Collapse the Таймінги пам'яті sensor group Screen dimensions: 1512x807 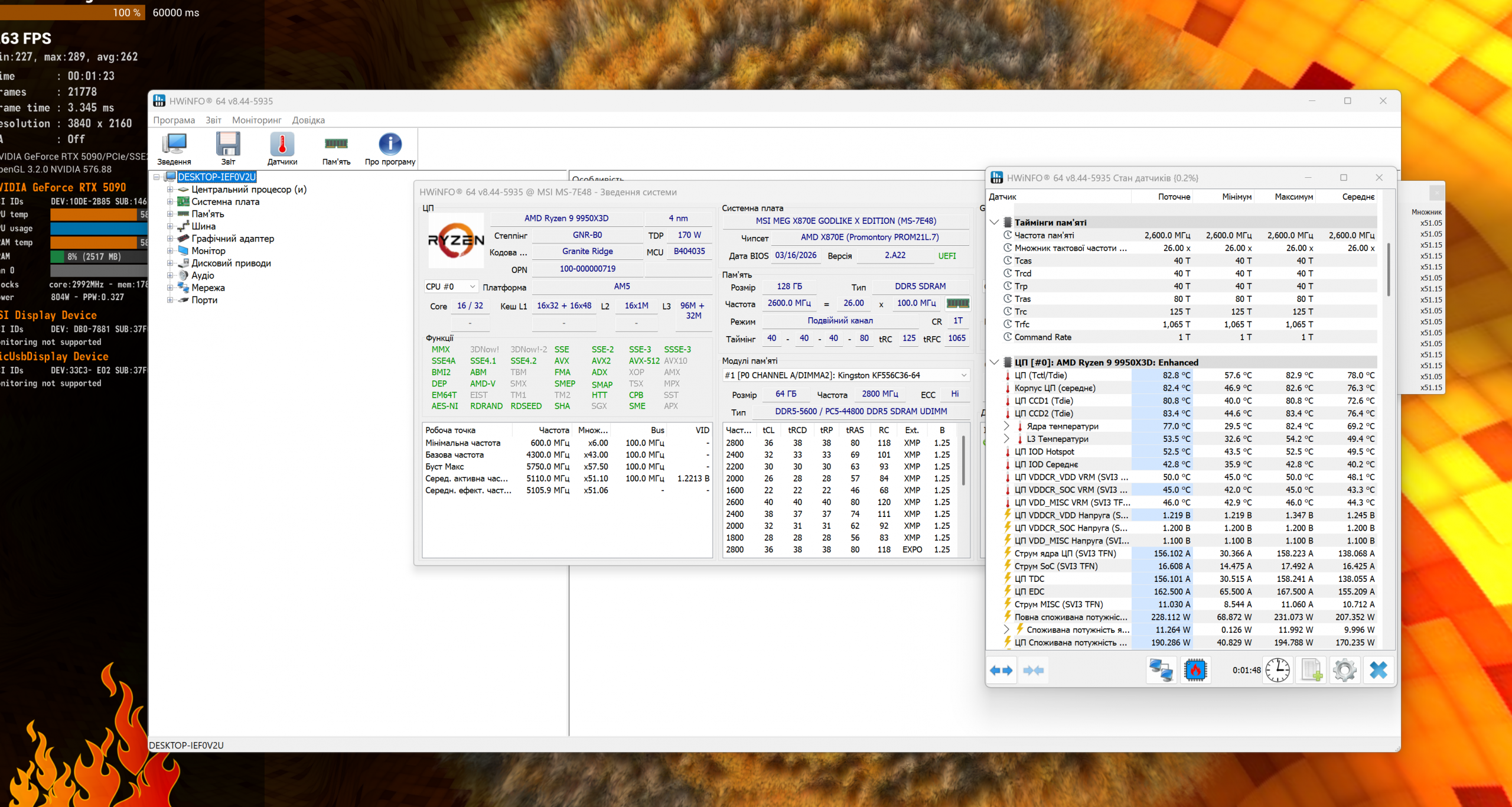[x=995, y=223]
